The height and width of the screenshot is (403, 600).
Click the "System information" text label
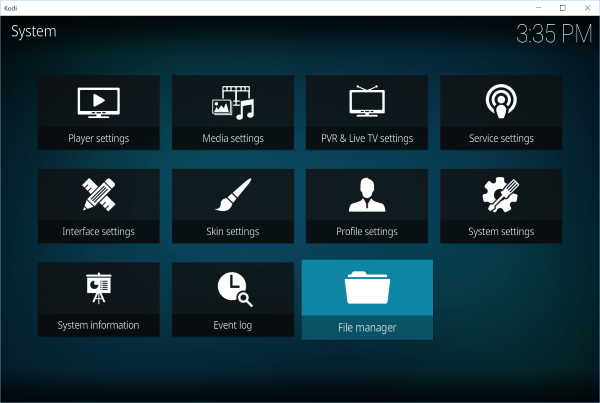98,325
